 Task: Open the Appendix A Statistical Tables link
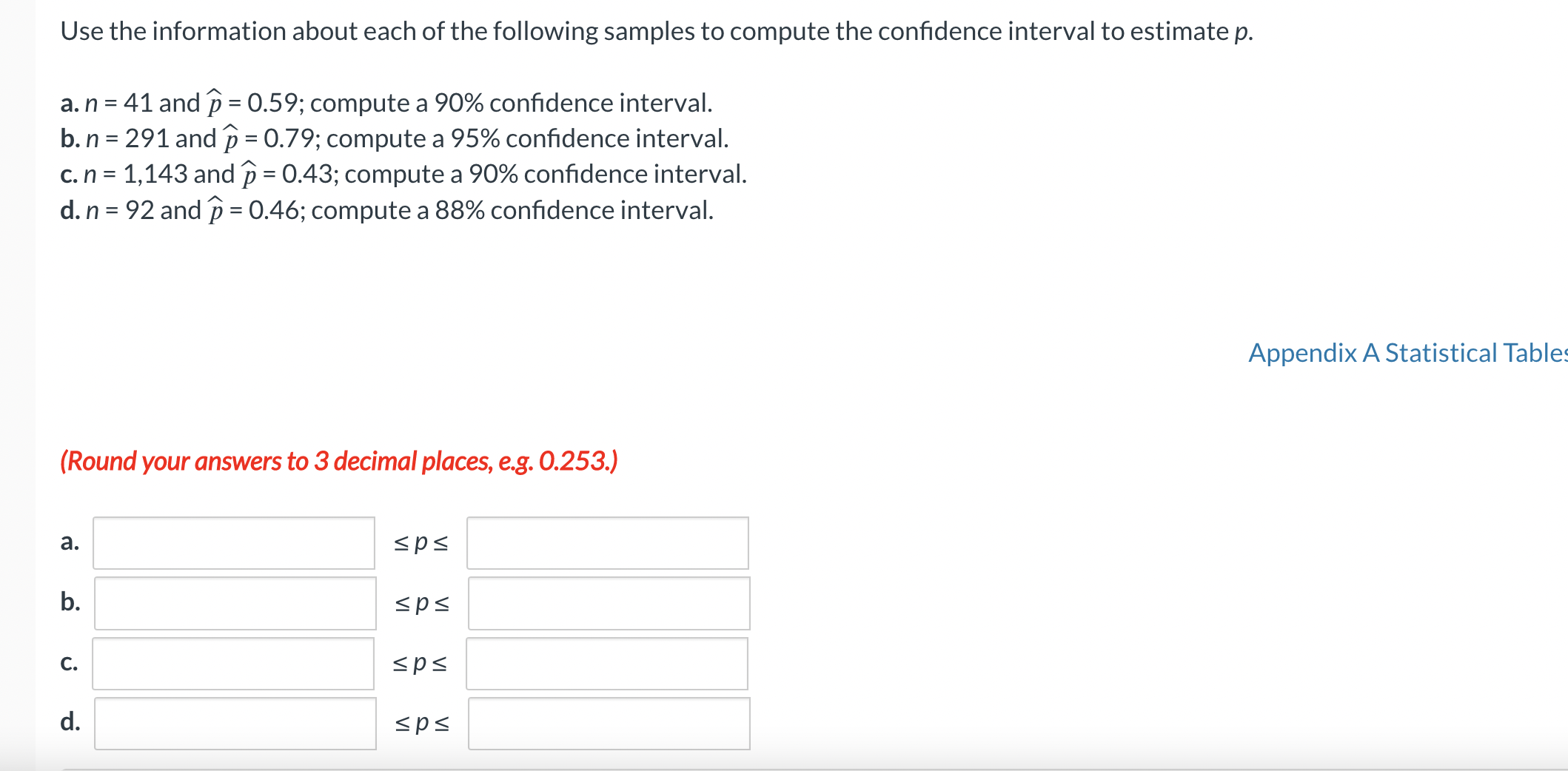(x=1405, y=354)
